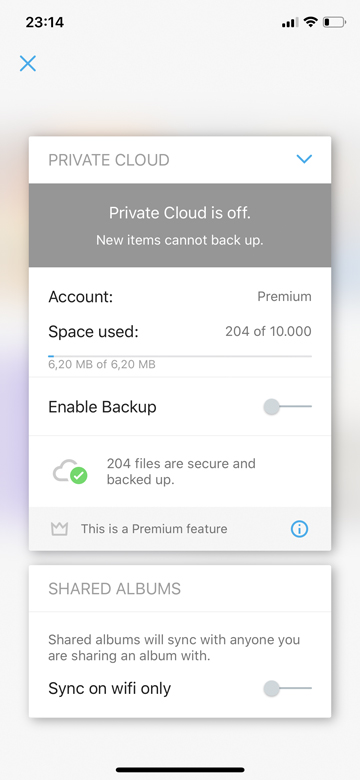
Task: Close the settings screen with the X
Action: click(28, 63)
